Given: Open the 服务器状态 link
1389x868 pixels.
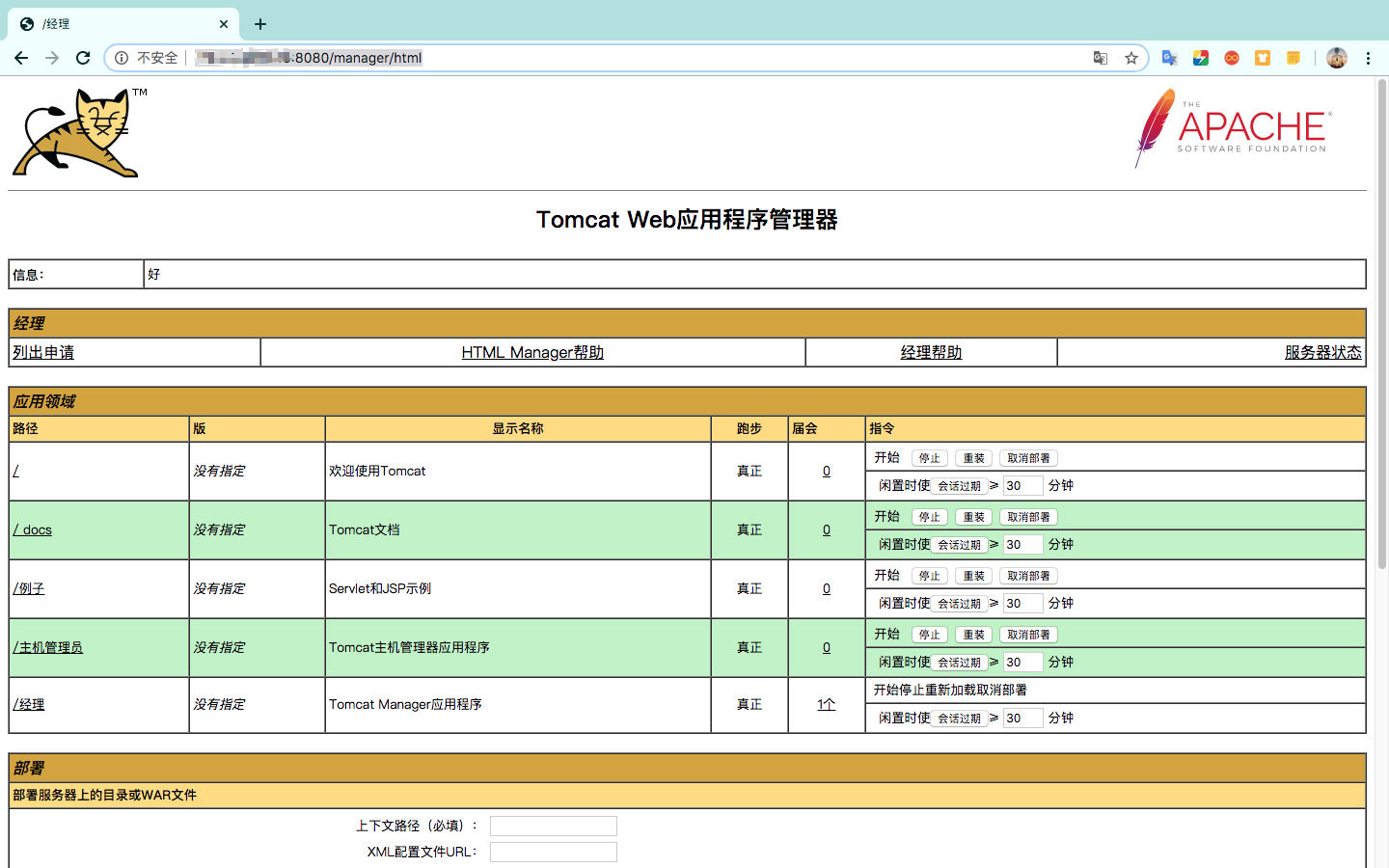Looking at the screenshot, I should pyautogui.click(x=1322, y=352).
